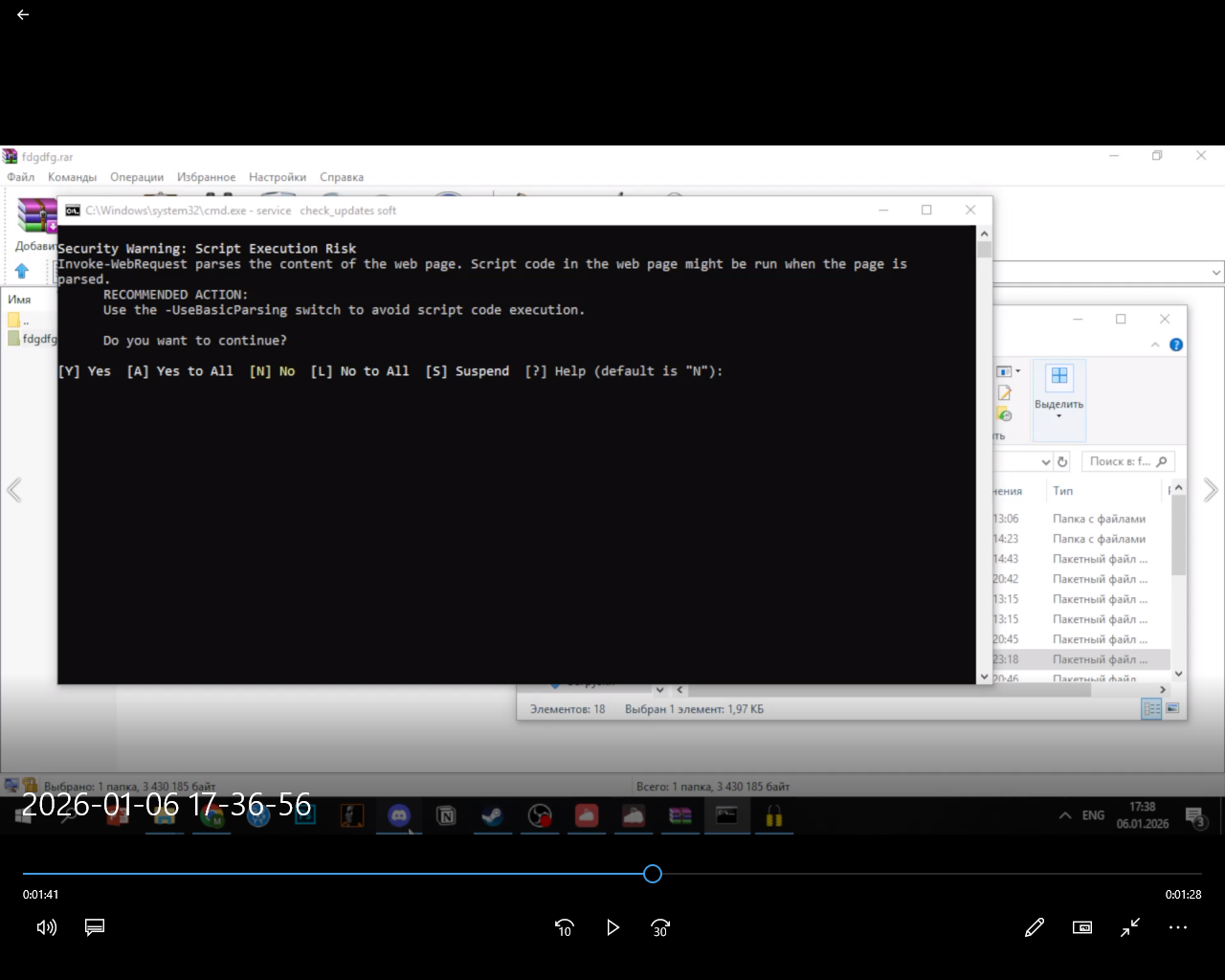Switch to mini view mode
Viewport: 1225px width, 980px height.
tap(1082, 927)
